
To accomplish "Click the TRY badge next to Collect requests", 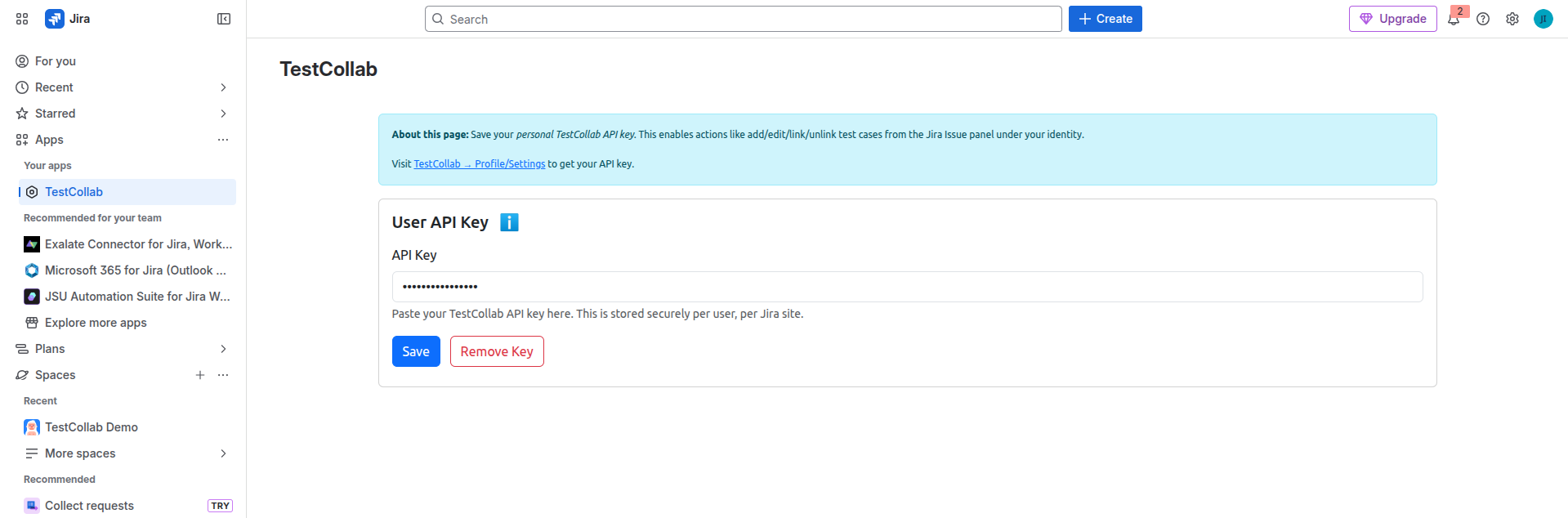I will tap(220, 506).
